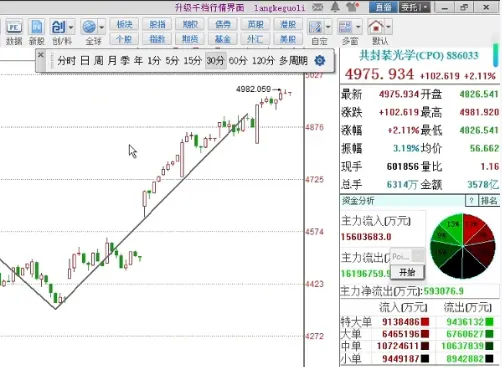This screenshot has height=367, width=502.
Task: Click the 4982.059 high price marker
Action: point(253,89)
